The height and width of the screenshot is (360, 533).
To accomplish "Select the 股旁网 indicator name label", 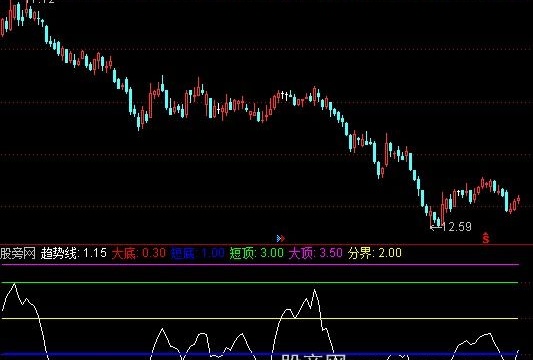I will (18, 253).
